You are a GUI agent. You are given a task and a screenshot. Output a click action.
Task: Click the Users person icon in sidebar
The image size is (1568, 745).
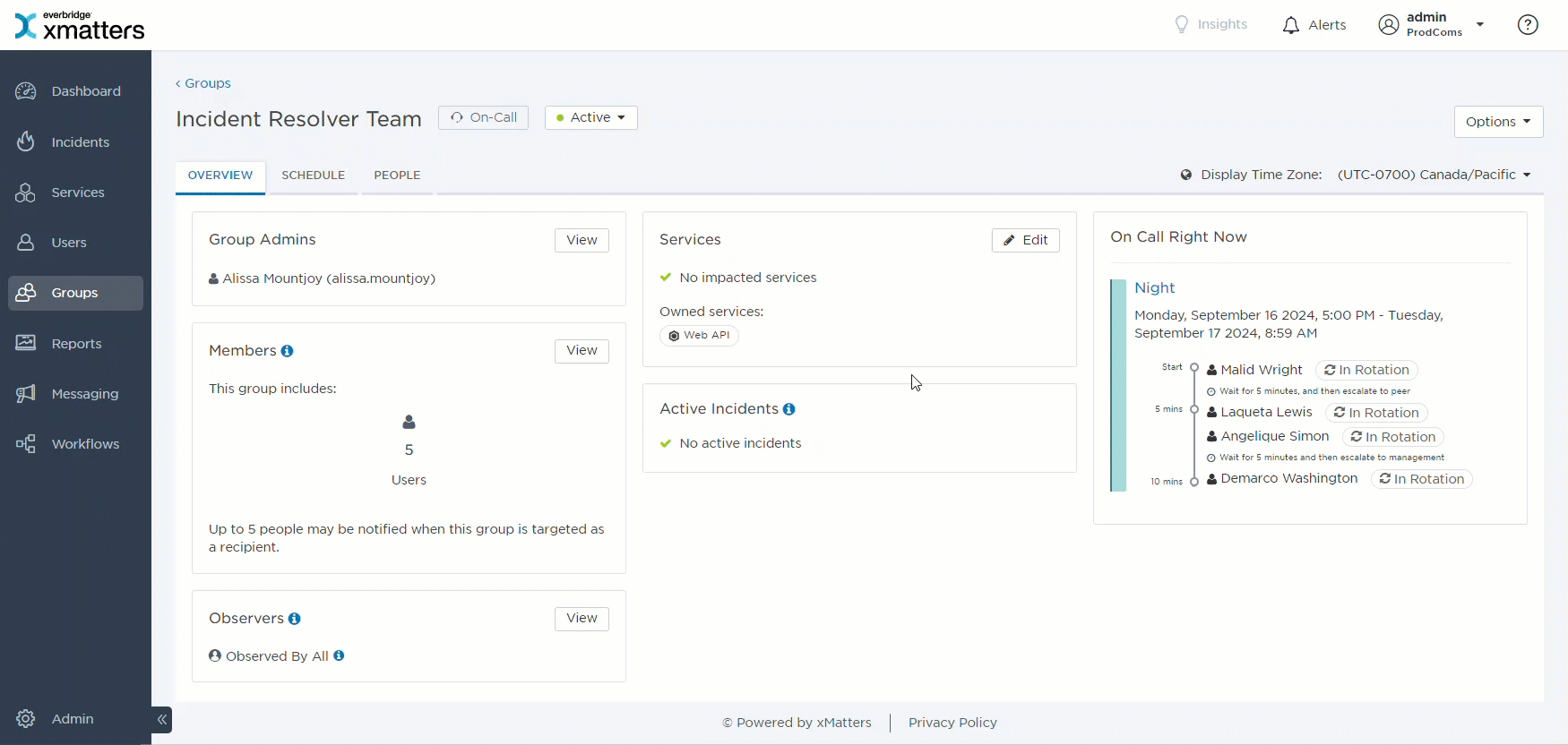(x=26, y=243)
